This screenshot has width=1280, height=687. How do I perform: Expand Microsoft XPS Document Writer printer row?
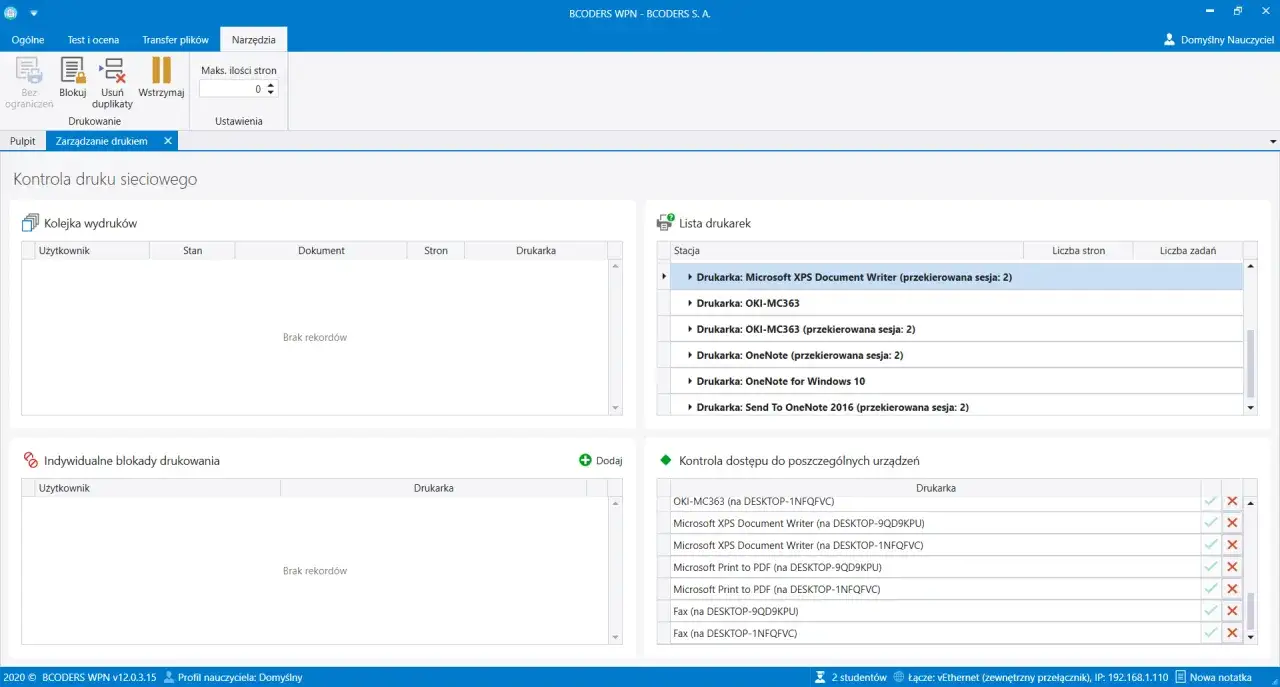690,277
